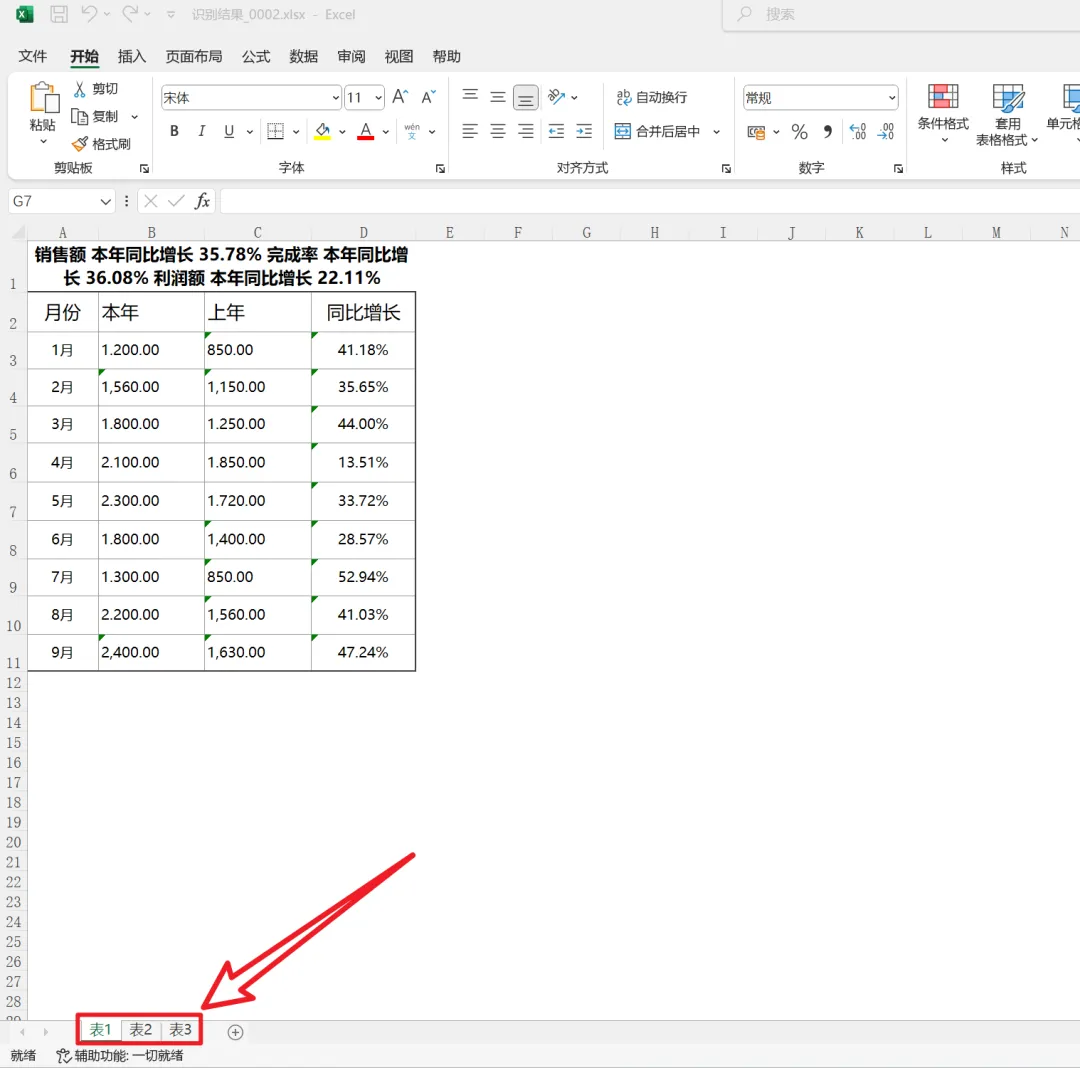Click the search box (搜索)
Viewport: 1080px width, 1068px height.
pos(901,14)
